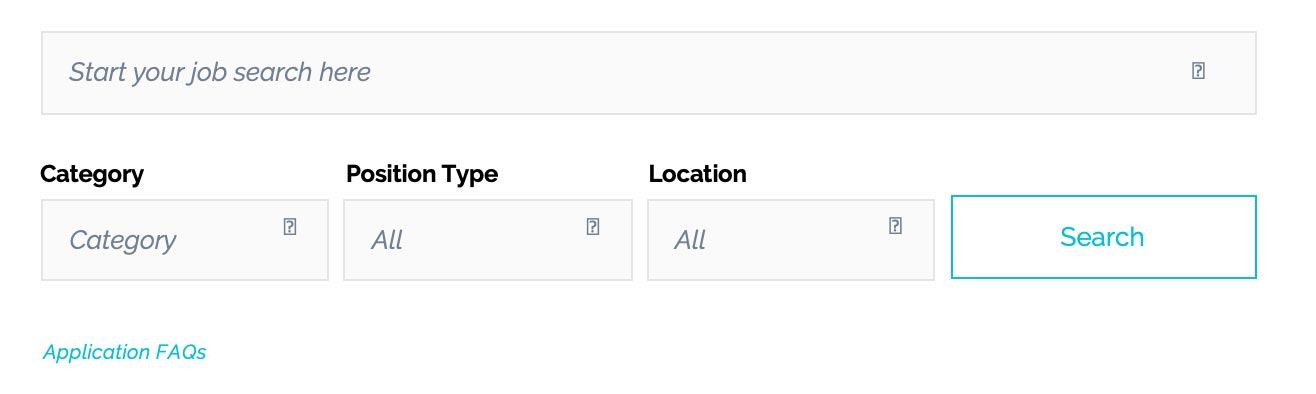This screenshot has width=1316, height=394.
Task: Select the 'All' text under Position Type
Action: click(387, 240)
